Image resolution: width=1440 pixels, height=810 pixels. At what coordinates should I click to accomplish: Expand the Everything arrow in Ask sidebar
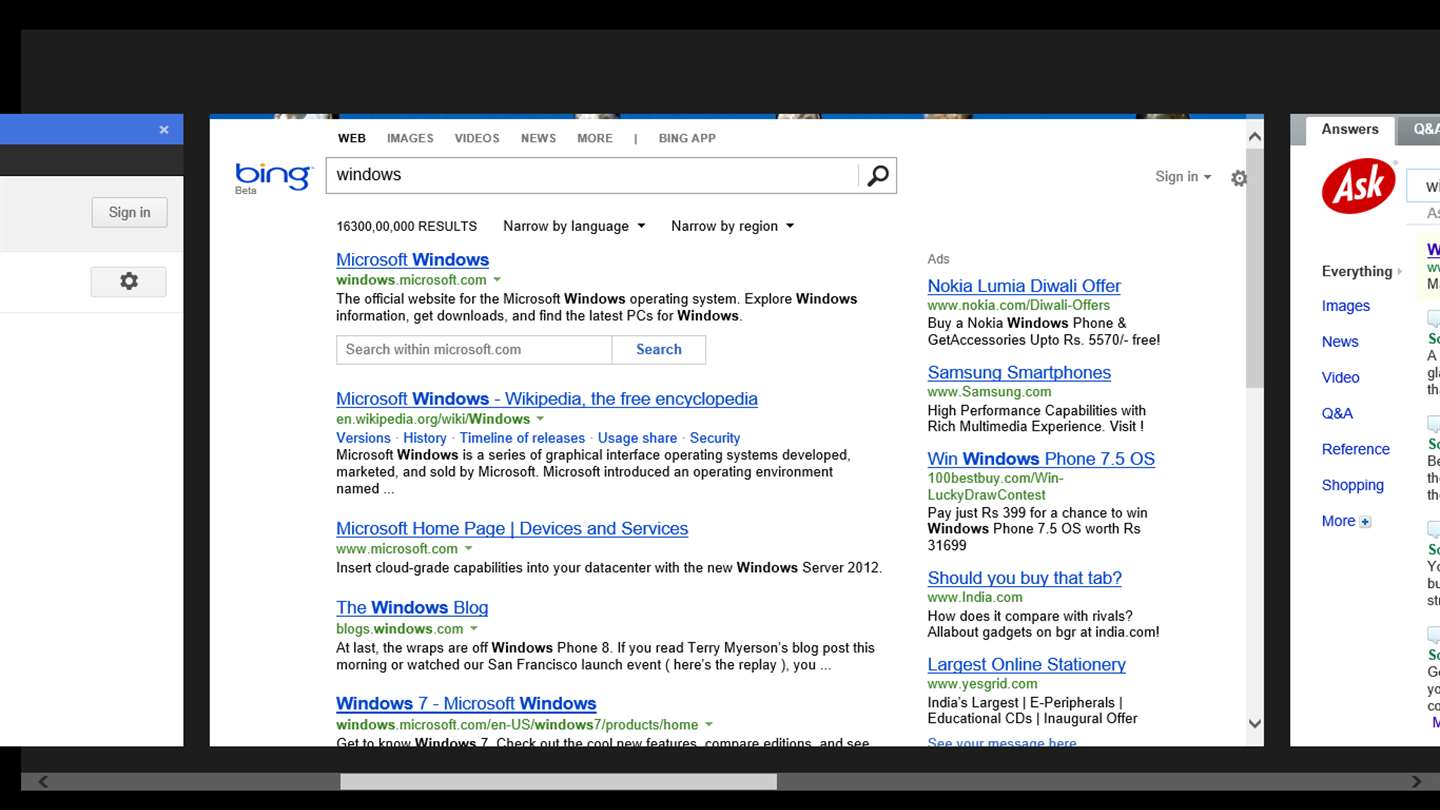click(x=1399, y=272)
